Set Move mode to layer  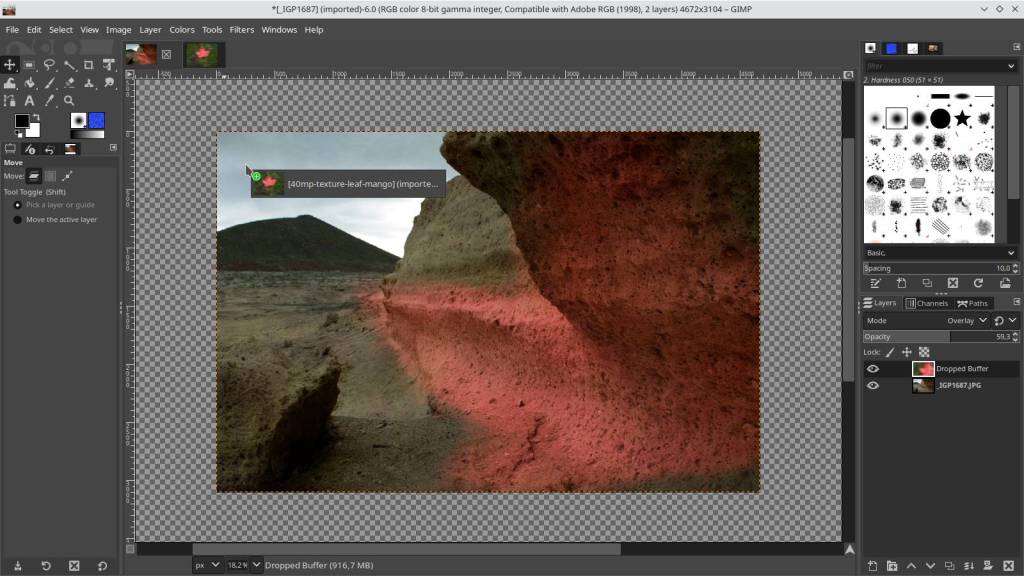(34, 176)
